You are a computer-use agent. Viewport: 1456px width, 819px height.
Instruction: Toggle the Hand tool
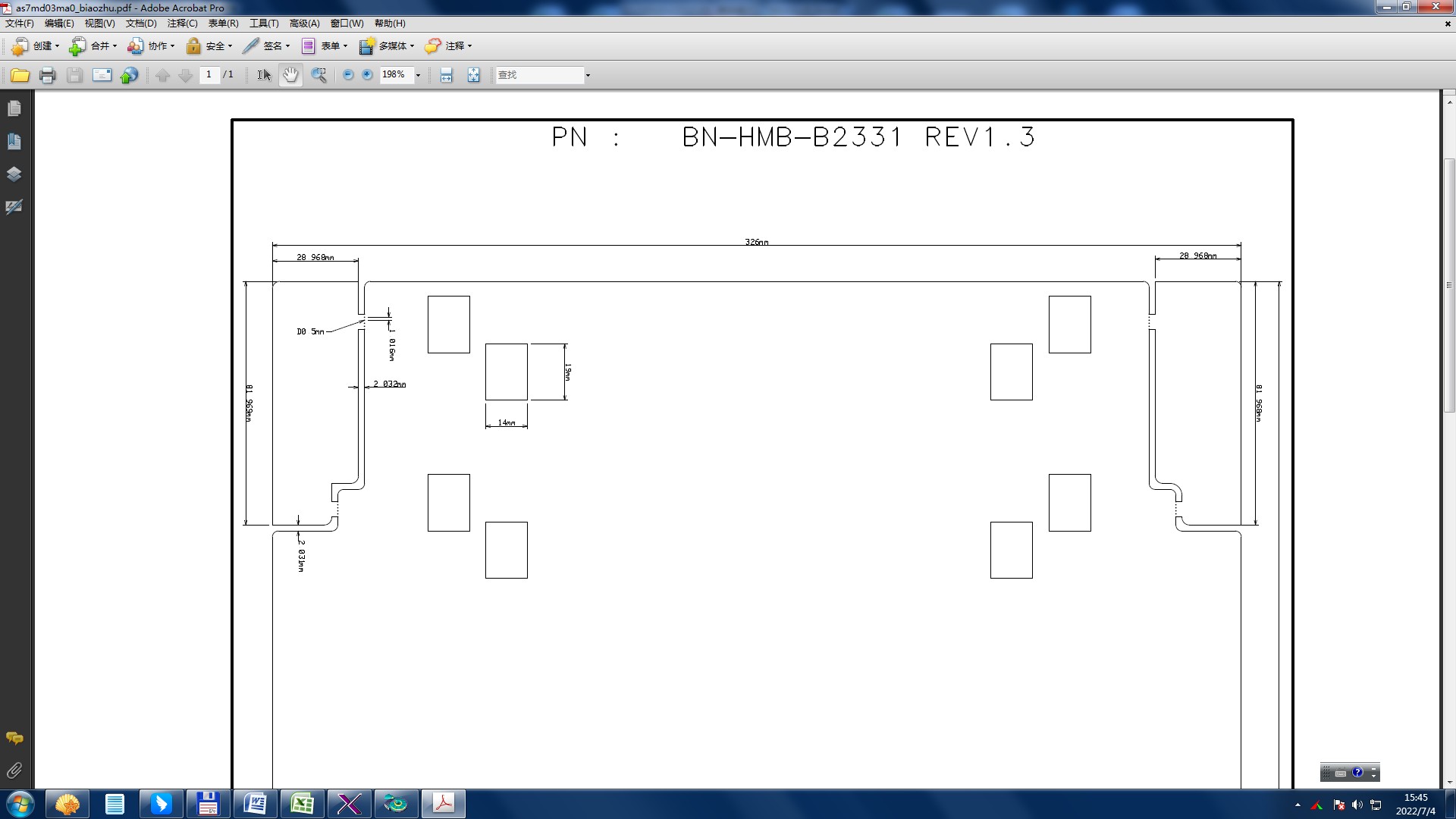290,75
